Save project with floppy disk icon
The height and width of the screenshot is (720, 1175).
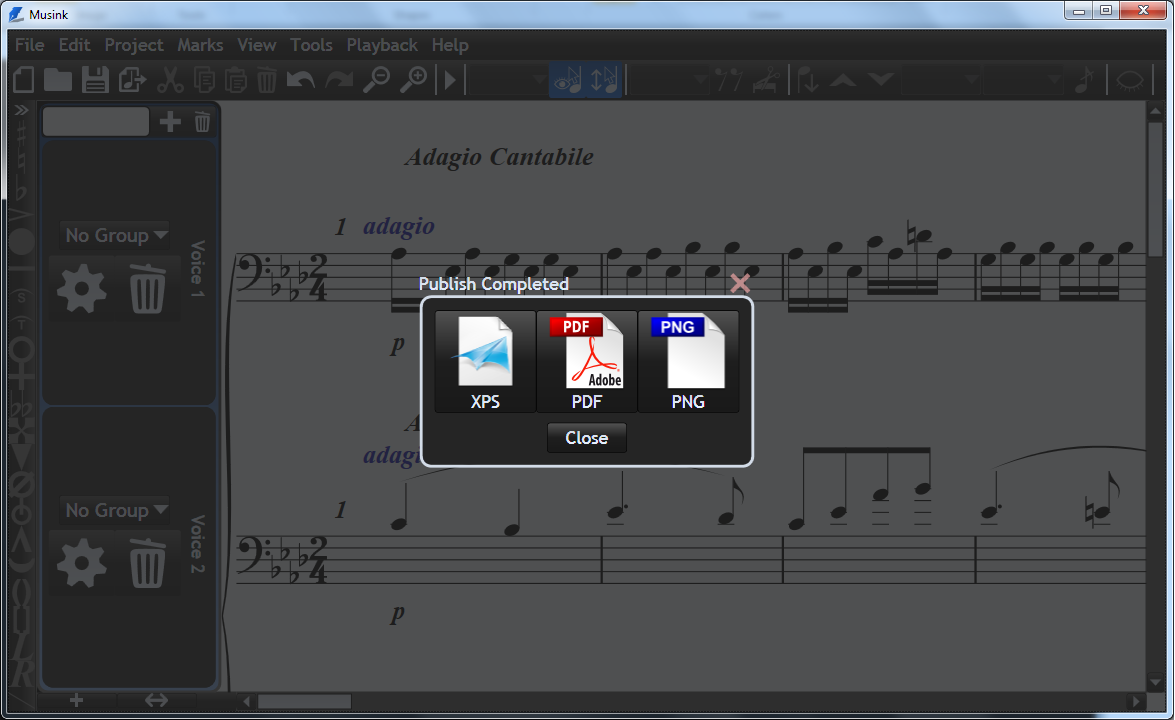(x=95, y=79)
